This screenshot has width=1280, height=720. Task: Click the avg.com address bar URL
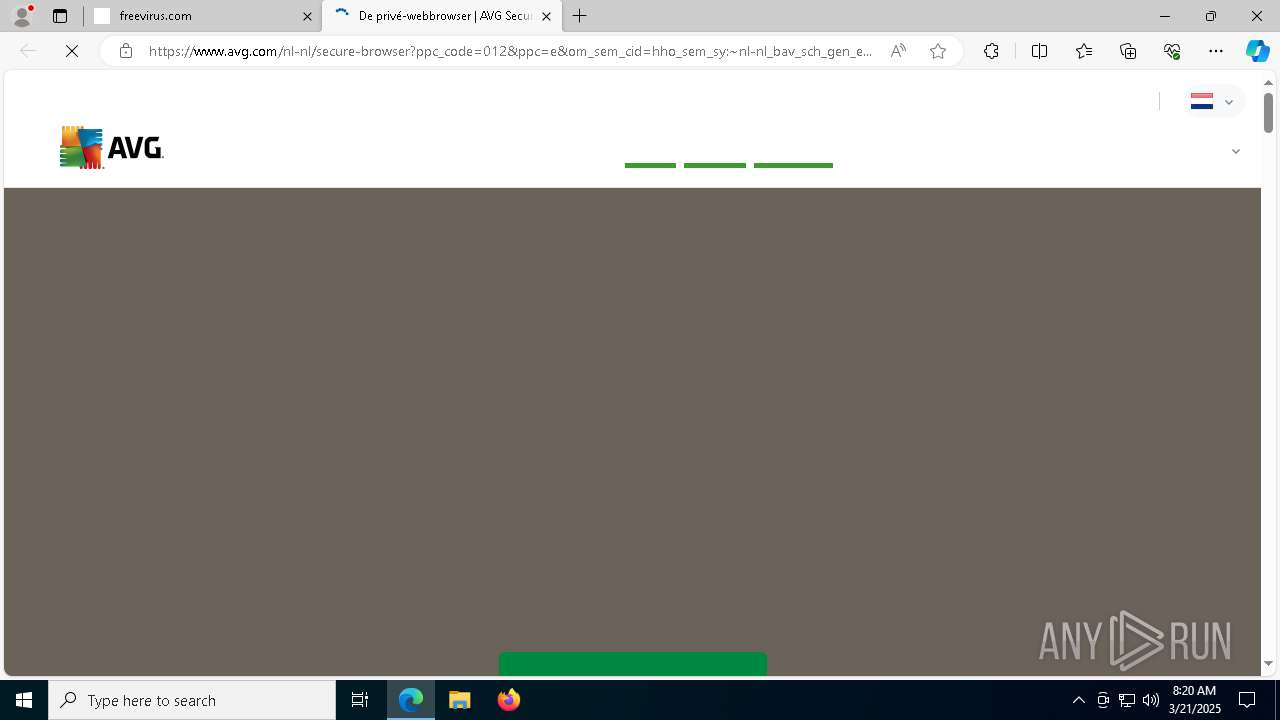[x=510, y=51]
